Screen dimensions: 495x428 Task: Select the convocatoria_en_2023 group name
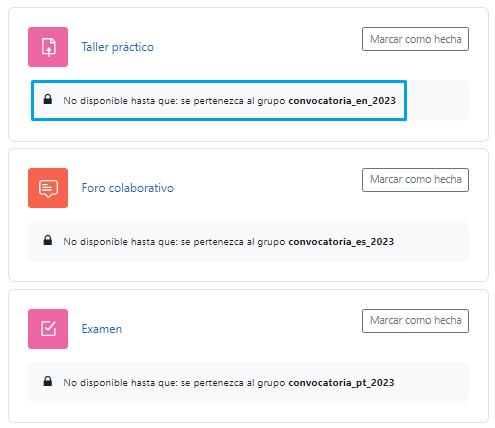342,101
